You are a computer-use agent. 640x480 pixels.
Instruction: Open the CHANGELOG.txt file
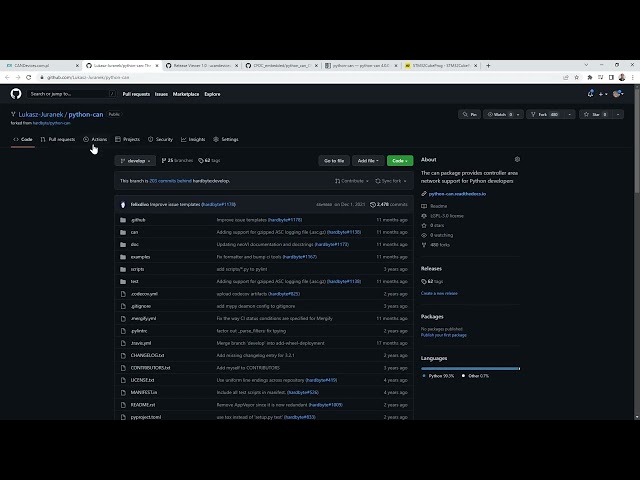tap(147, 356)
